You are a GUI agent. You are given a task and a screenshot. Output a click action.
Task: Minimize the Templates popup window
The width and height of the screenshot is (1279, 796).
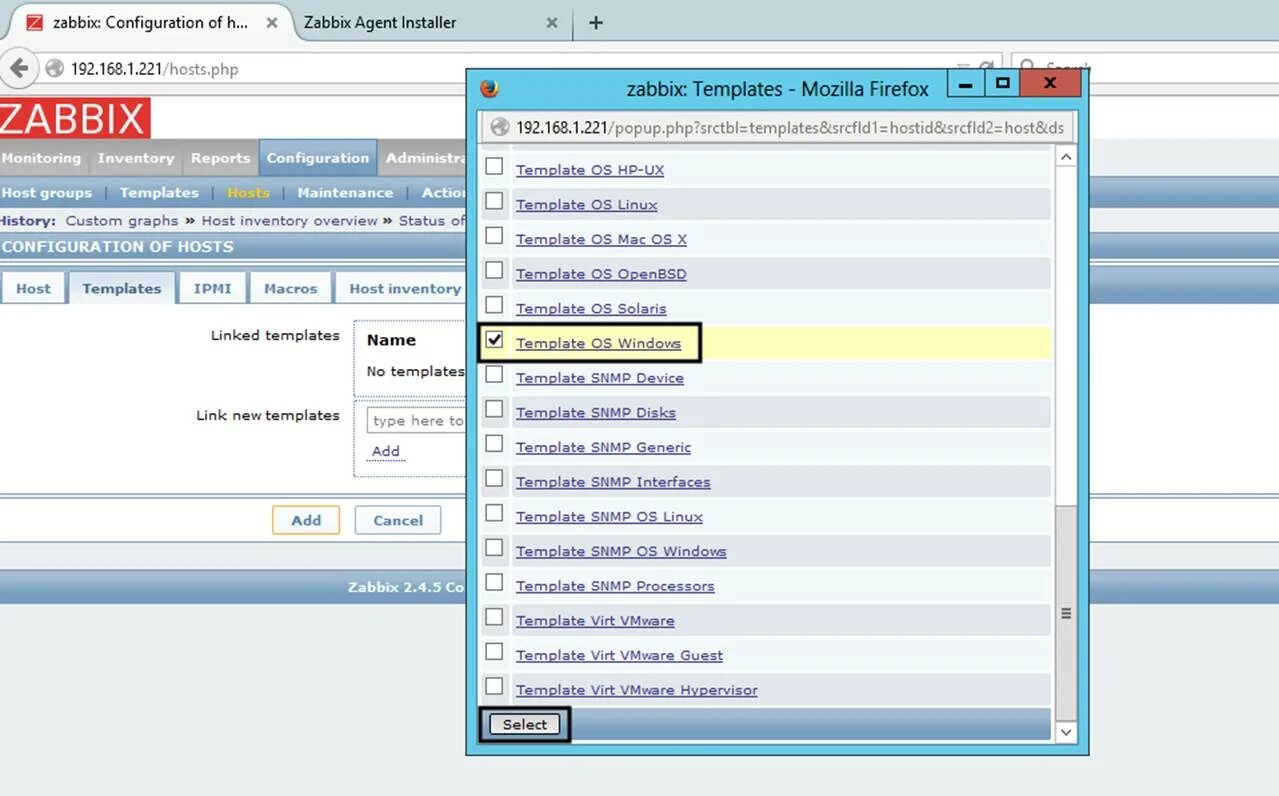click(965, 85)
